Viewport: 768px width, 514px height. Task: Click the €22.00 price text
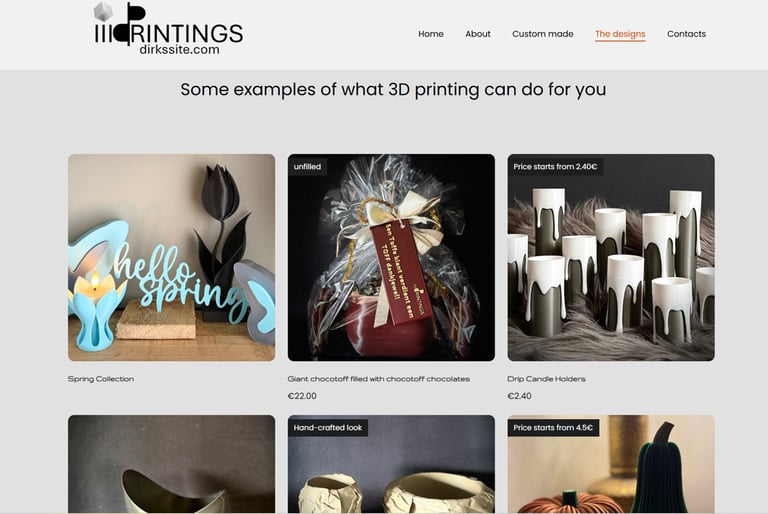point(302,396)
